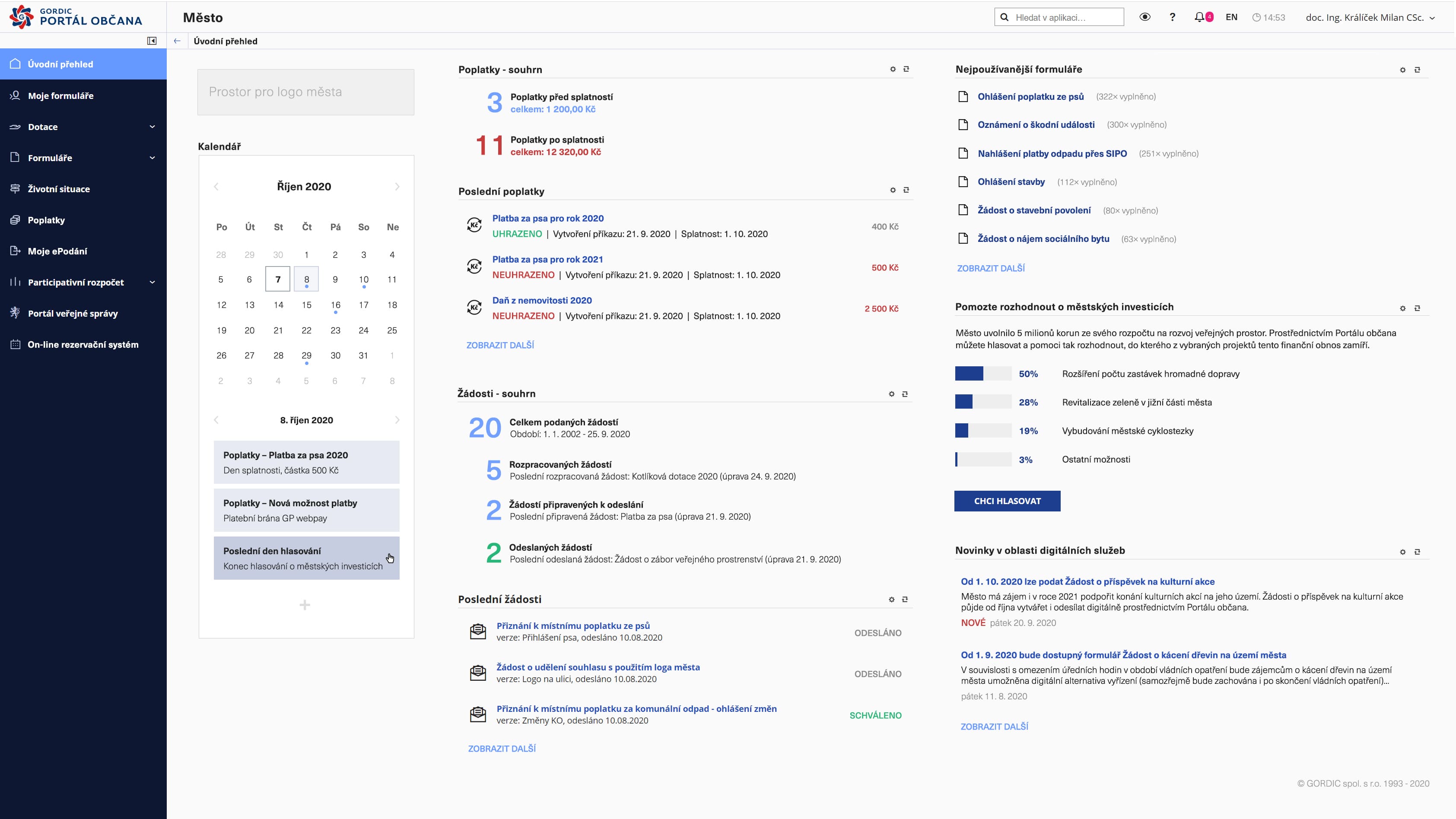This screenshot has height=819, width=1456.
Task: Click the search field Hledat v aplikaci
Action: pos(1059,17)
